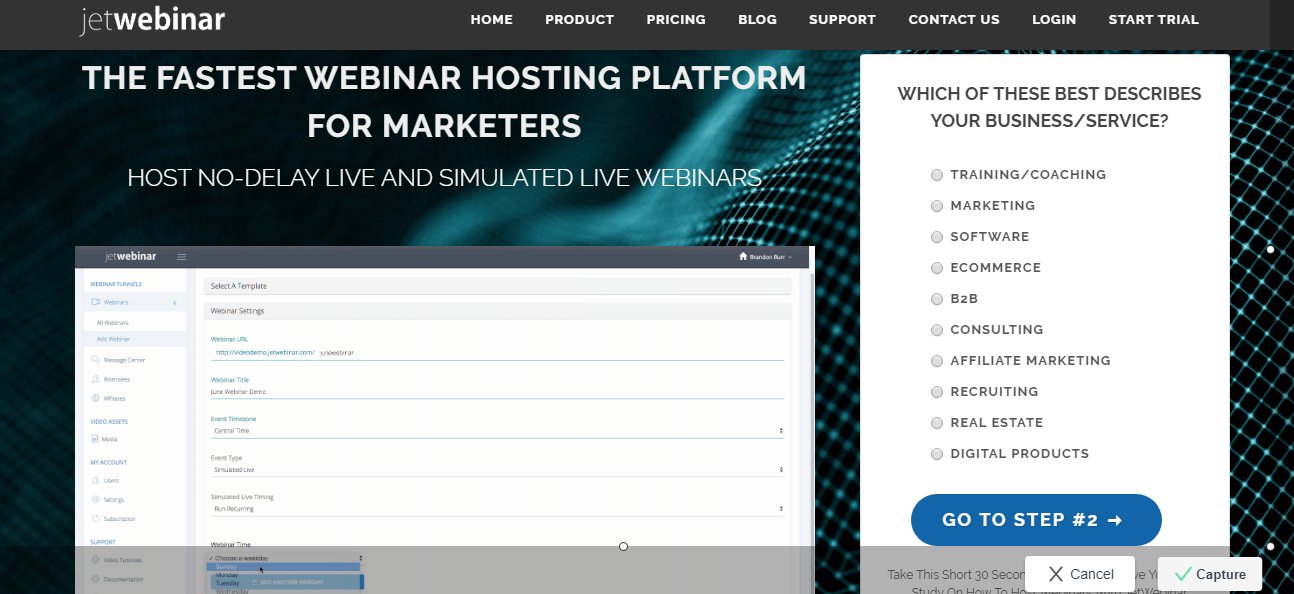Expand the Event Type selector showing Simulated Live

[495, 469]
